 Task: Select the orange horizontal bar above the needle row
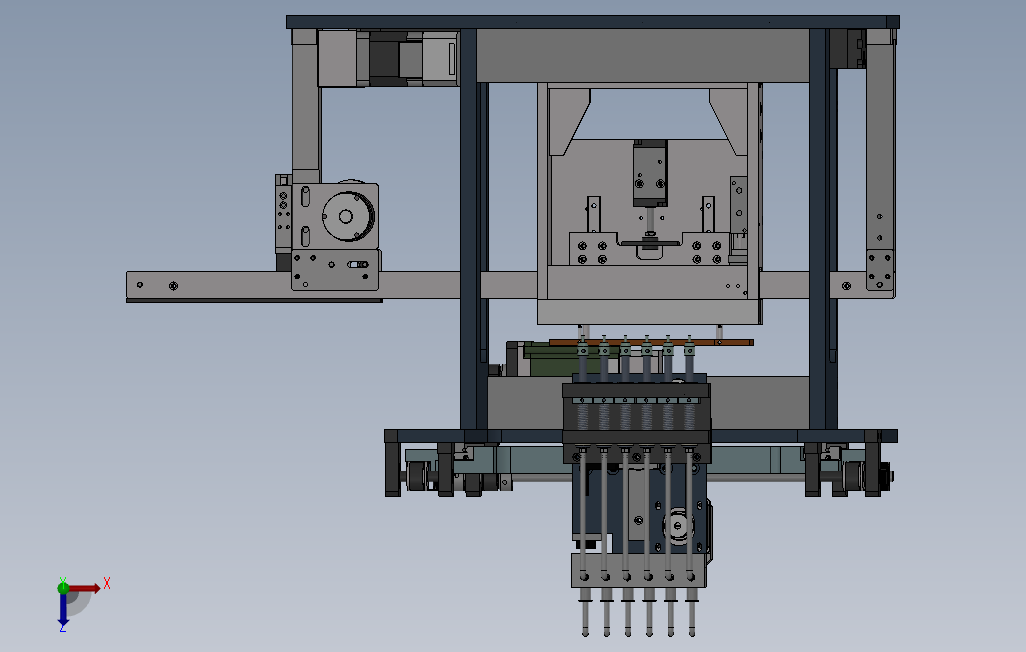(651, 342)
